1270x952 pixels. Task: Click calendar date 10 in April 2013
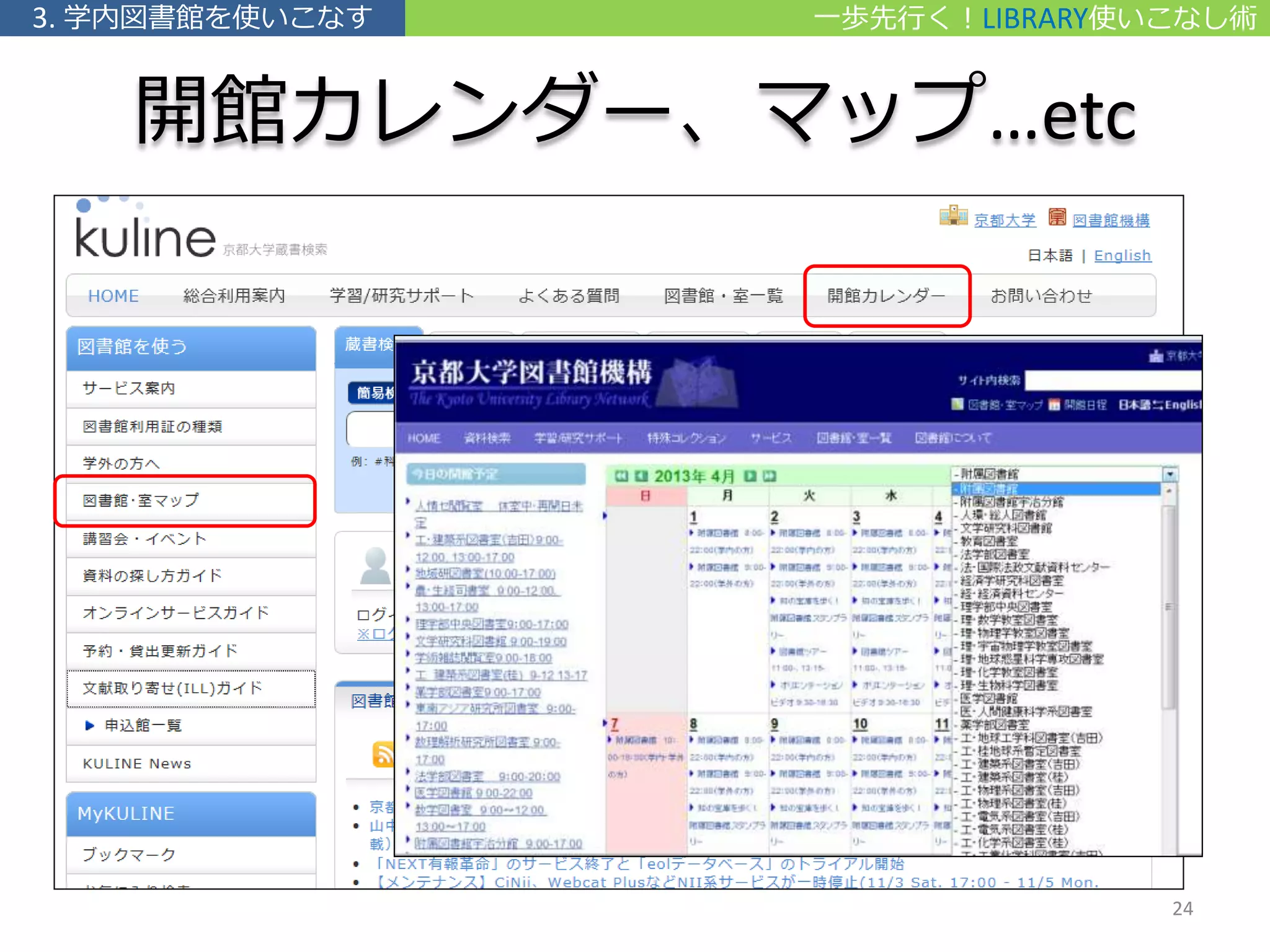[x=860, y=723]
